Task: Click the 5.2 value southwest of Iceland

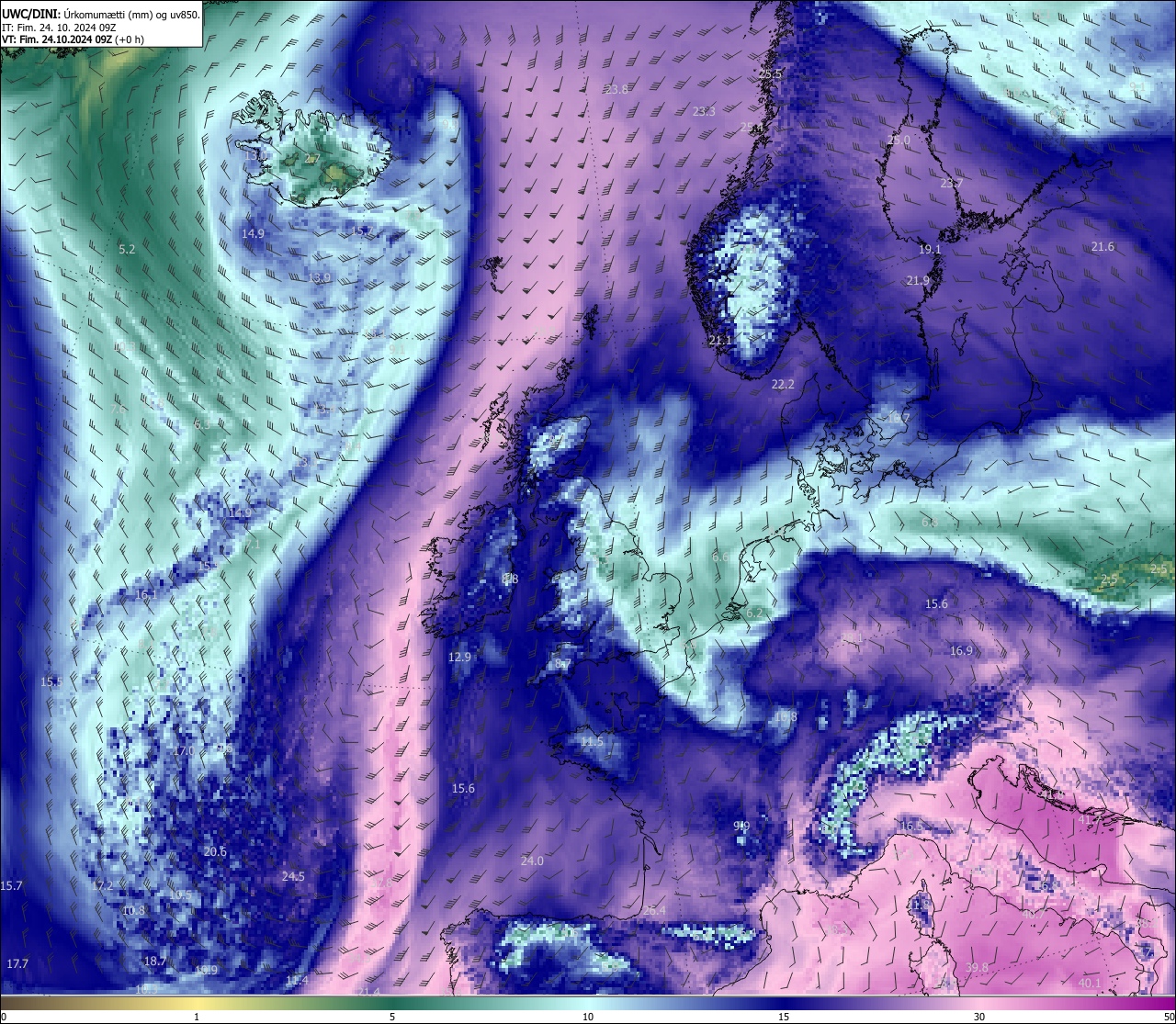Action: [127, 249]
